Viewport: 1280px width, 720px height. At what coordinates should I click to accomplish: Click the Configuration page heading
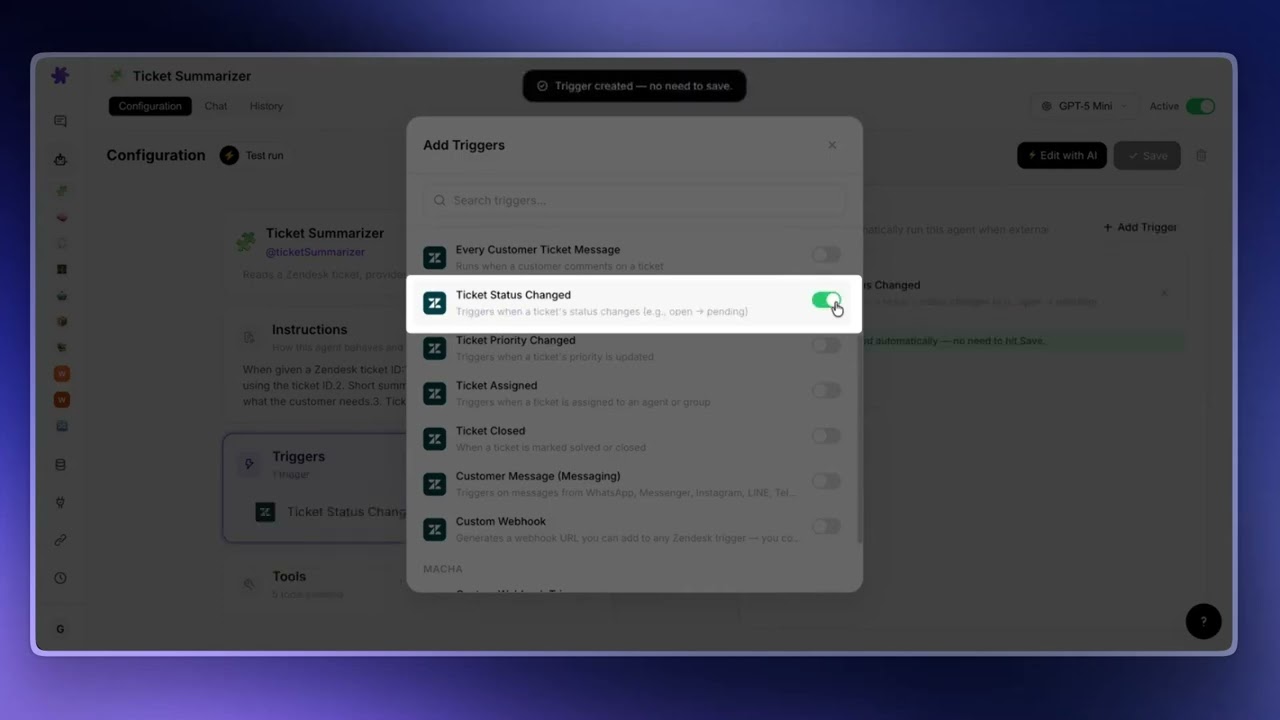[156, 155]
